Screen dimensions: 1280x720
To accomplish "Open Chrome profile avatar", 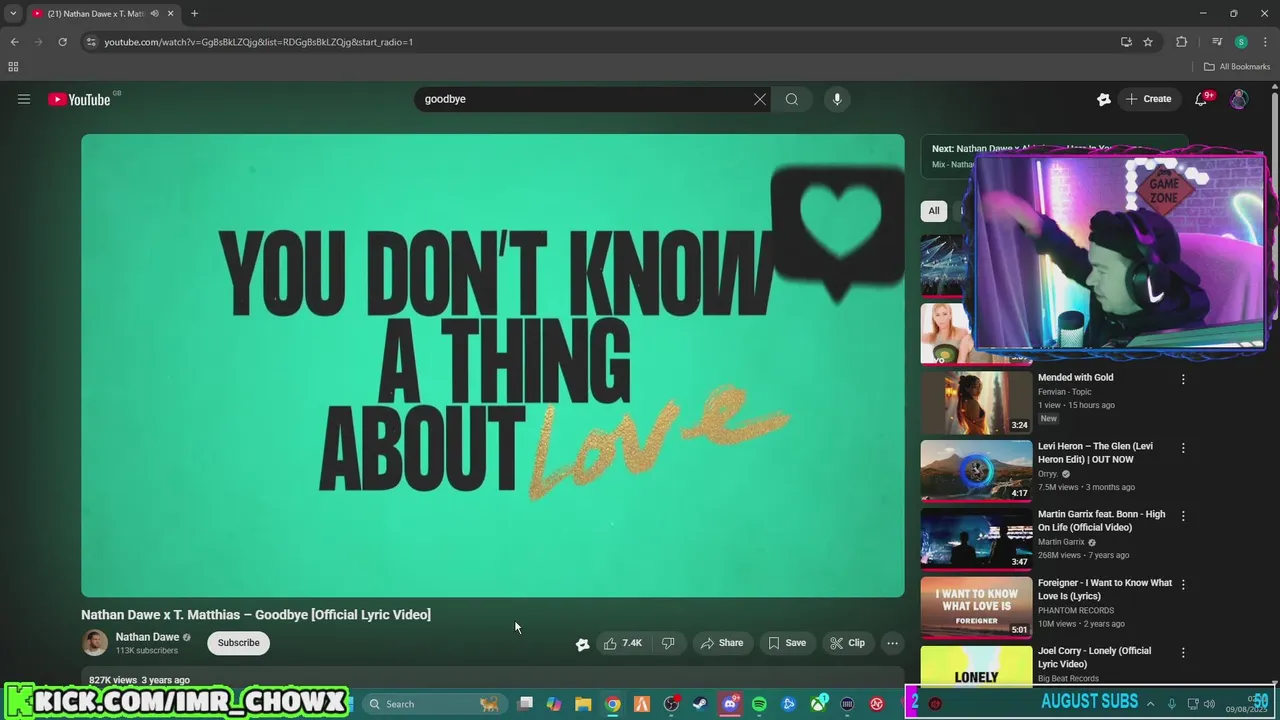I will tap(1241, 42).
